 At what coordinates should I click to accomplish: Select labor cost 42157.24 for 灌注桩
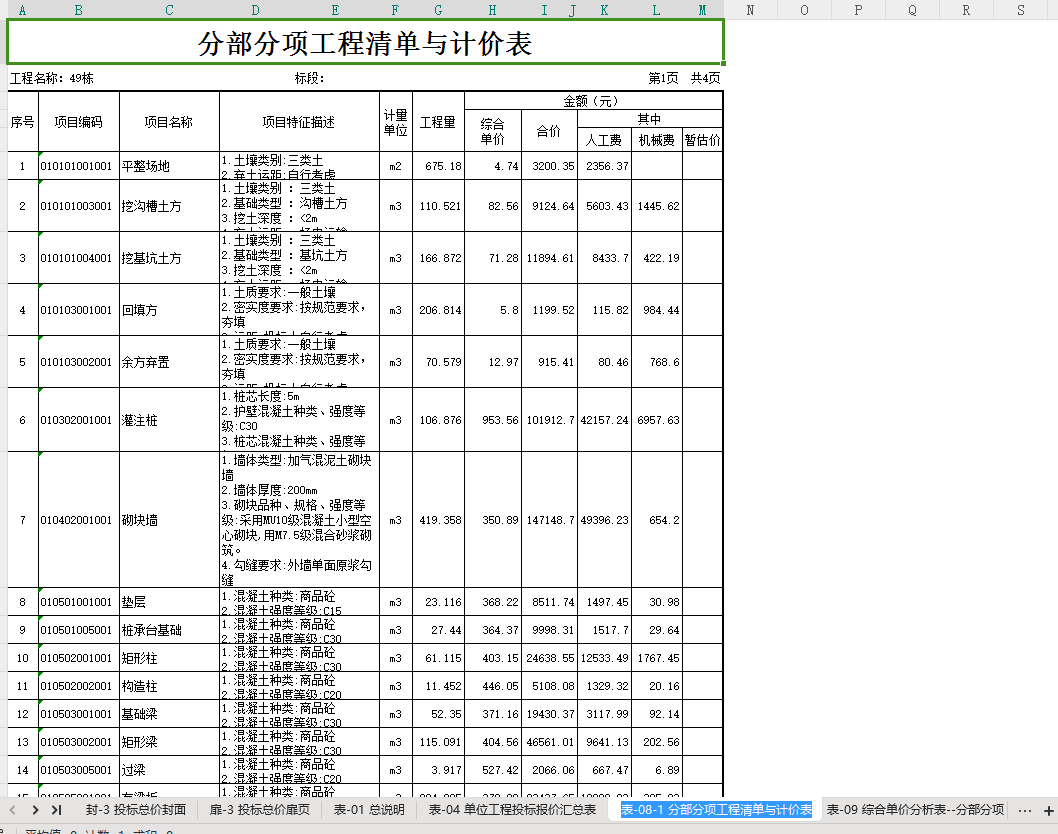(x=605, y=420)
